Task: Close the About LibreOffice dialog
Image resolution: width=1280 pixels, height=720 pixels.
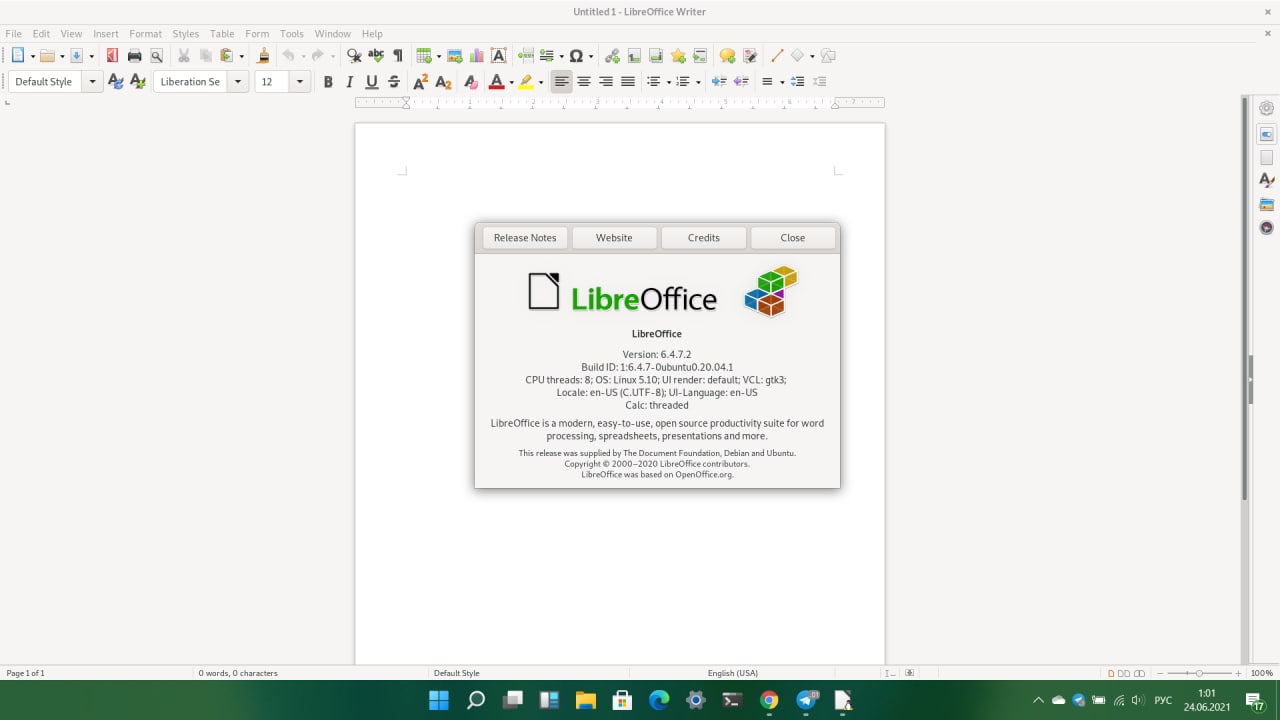Action: pyautogui.click(x=793, y=238)
